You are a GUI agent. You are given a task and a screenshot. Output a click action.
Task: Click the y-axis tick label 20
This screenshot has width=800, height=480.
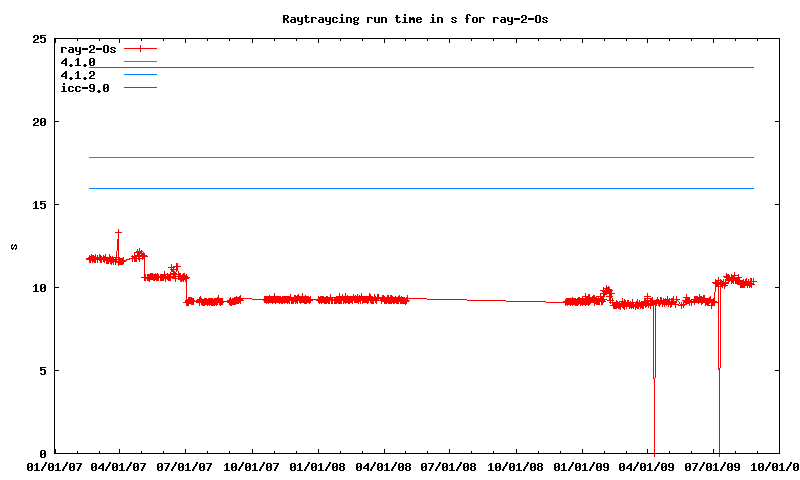tap(38, 122)
